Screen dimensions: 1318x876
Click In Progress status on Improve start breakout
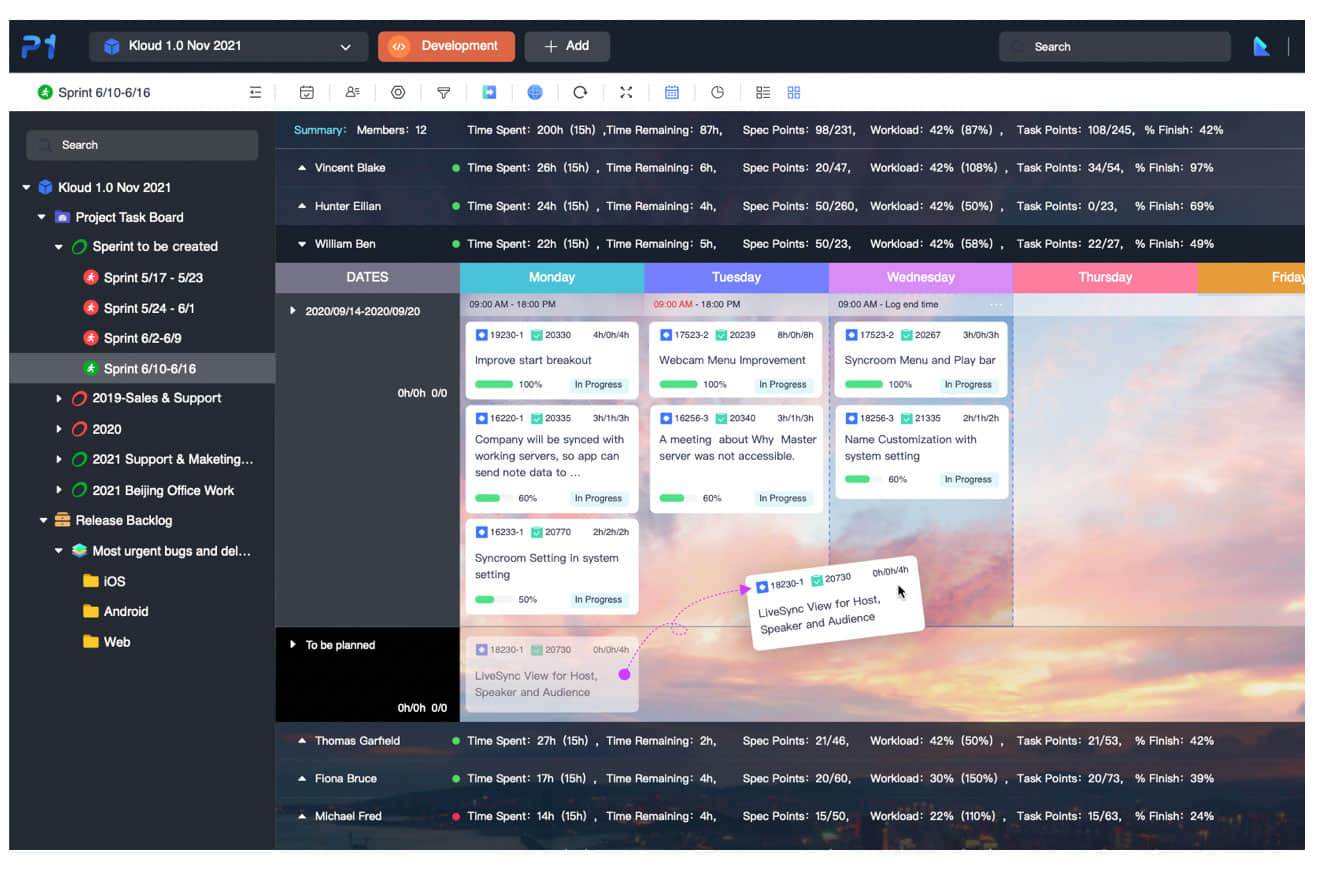click(x=598, y=384)
